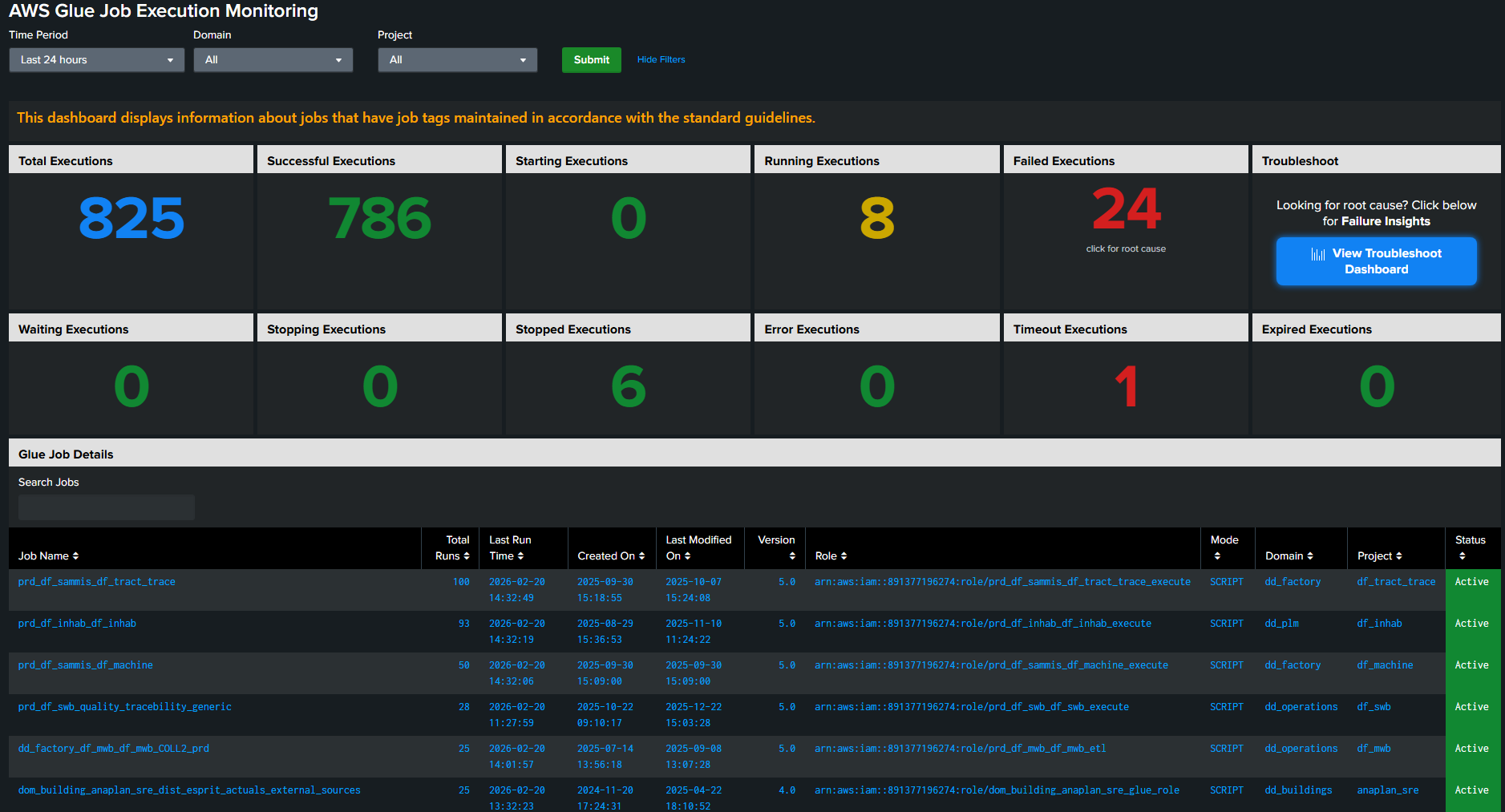Click the df_tract_trace project cell
The height and width of the screenshot is (812, 1505).
pyautogui.click(x=1396, y=582)
